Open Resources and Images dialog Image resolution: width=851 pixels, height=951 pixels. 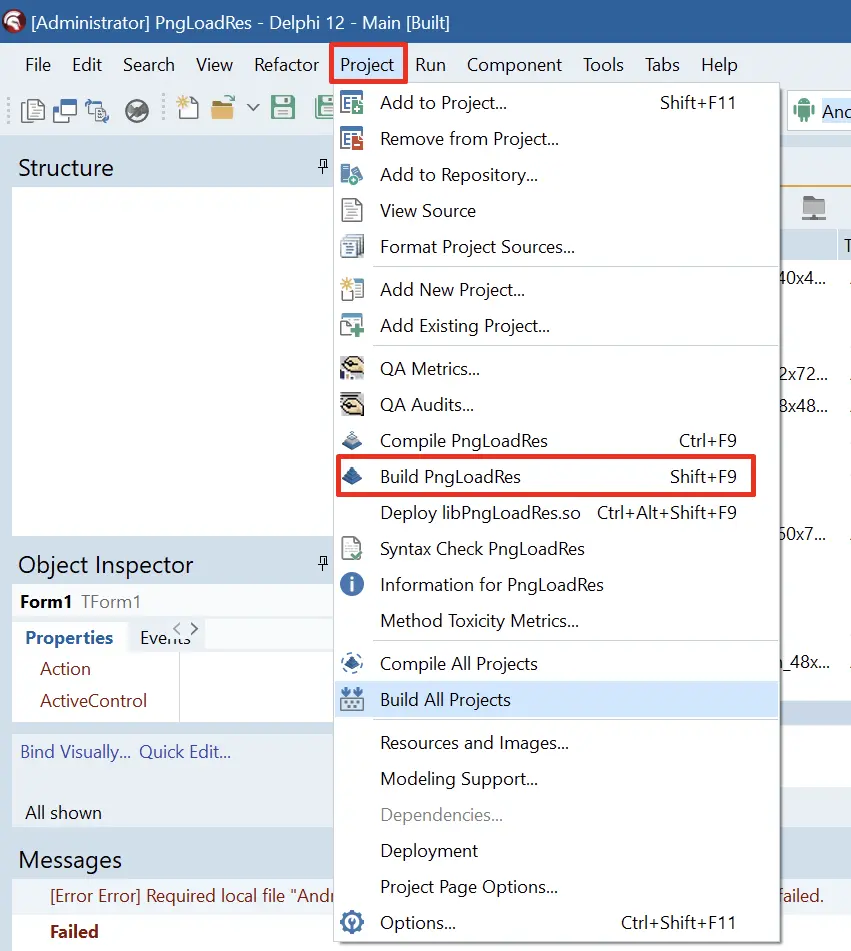(x=556, y=742)
